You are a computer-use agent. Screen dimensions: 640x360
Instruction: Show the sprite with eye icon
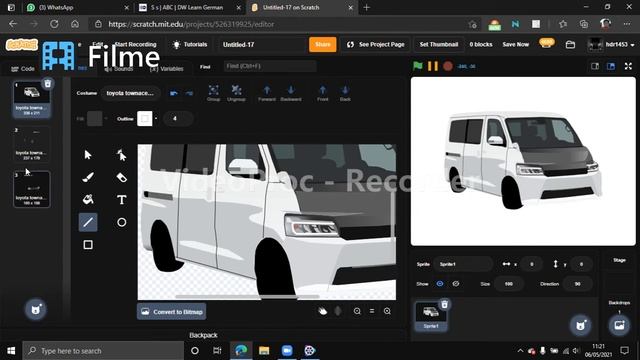pos(440,284)
